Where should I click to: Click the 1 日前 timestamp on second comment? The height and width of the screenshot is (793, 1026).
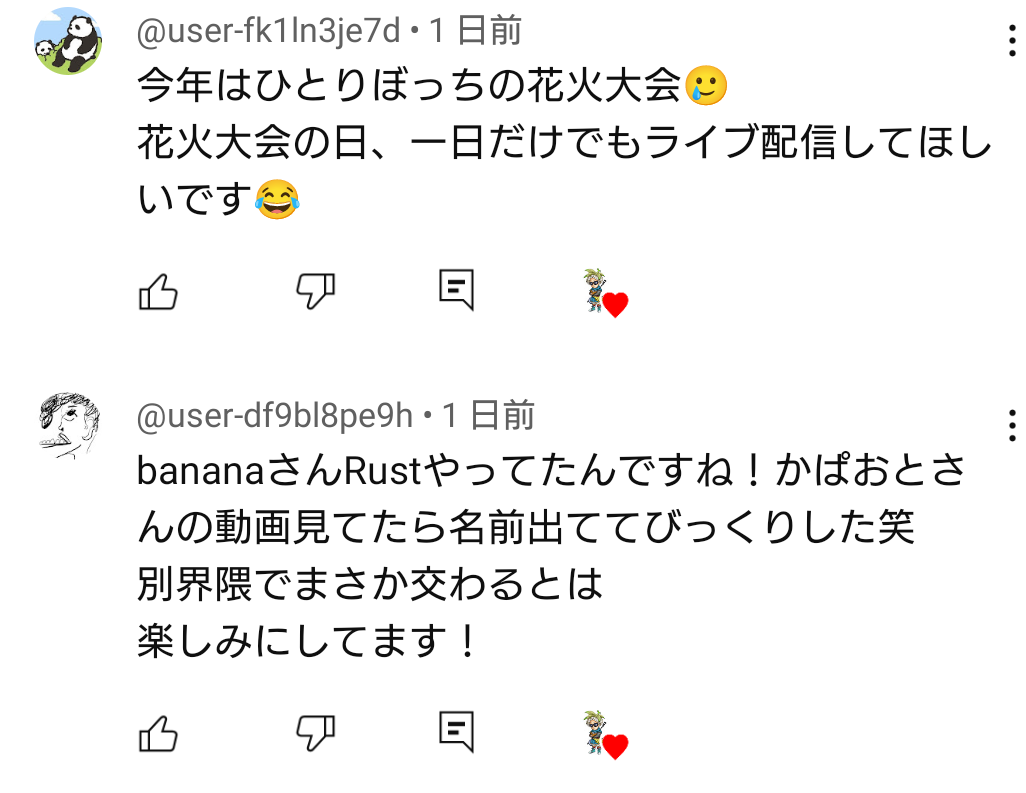point(489,416)
